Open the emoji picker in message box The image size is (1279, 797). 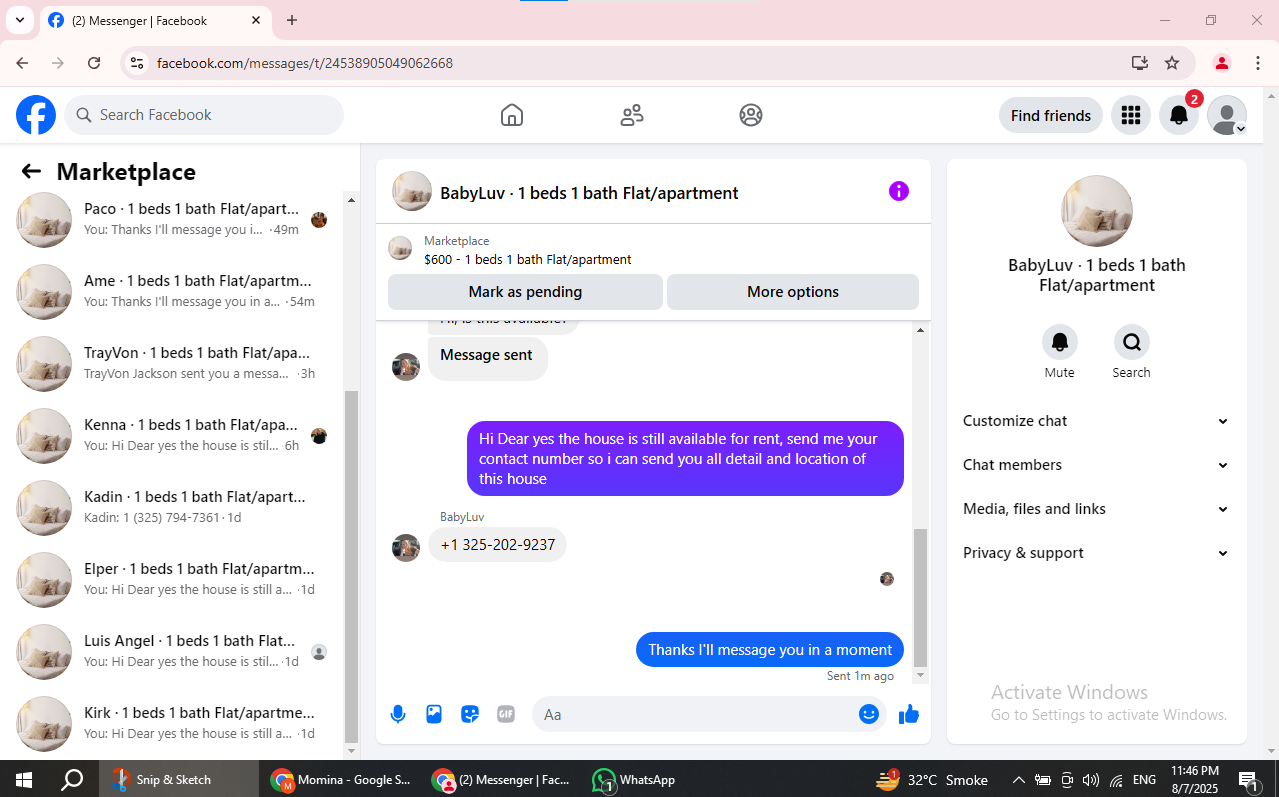869,714
